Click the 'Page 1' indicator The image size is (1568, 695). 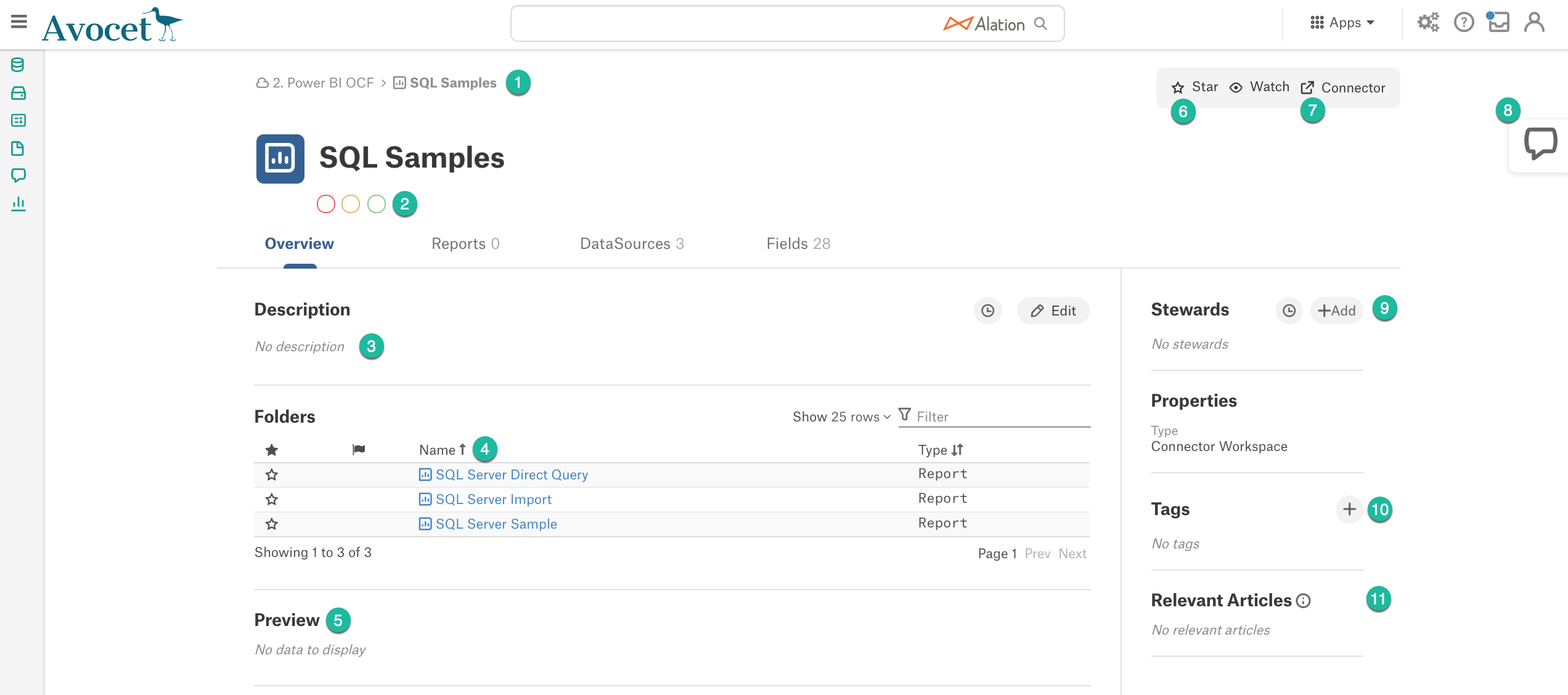coord(997,554)
